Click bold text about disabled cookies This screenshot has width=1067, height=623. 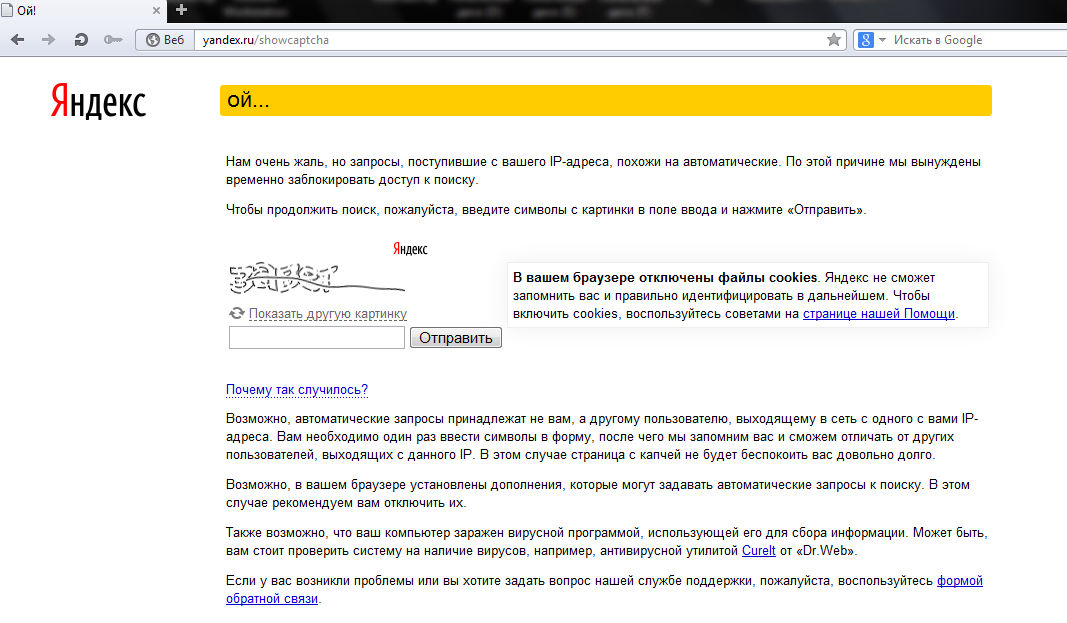[665, 277]
